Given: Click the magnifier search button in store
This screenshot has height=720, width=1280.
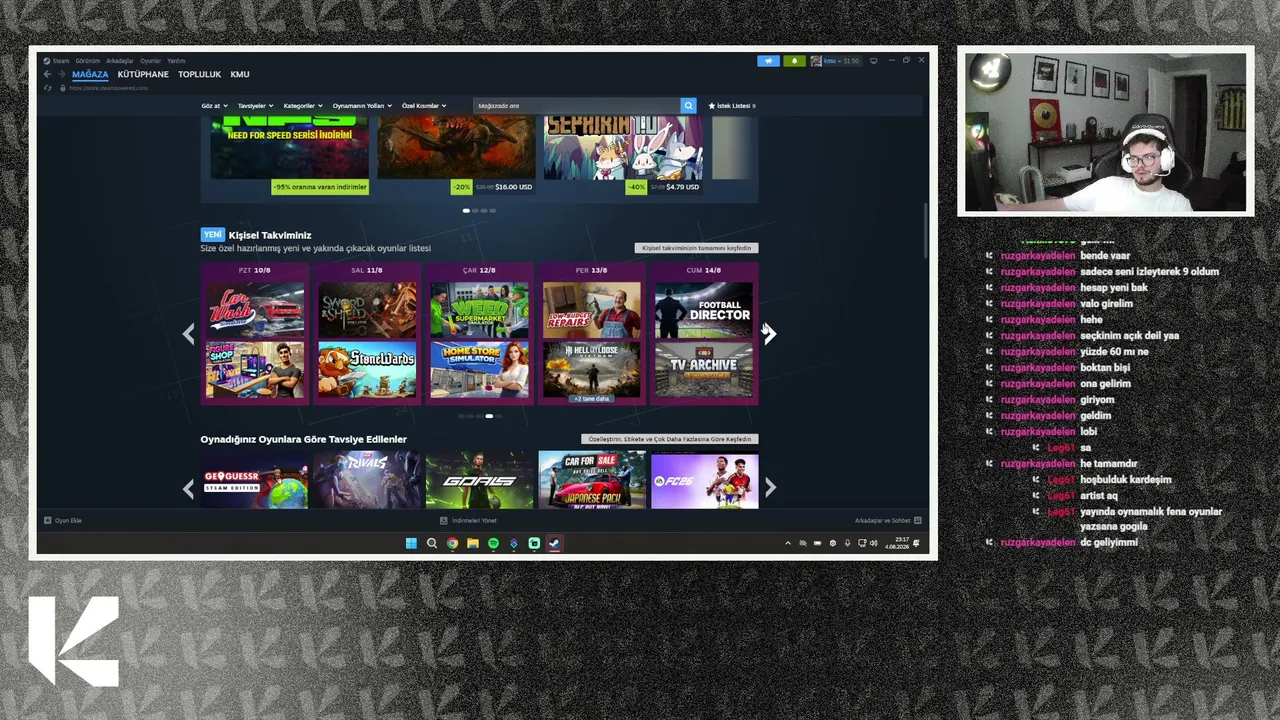Looking at the screenshot, I should [x=688, y=105].
